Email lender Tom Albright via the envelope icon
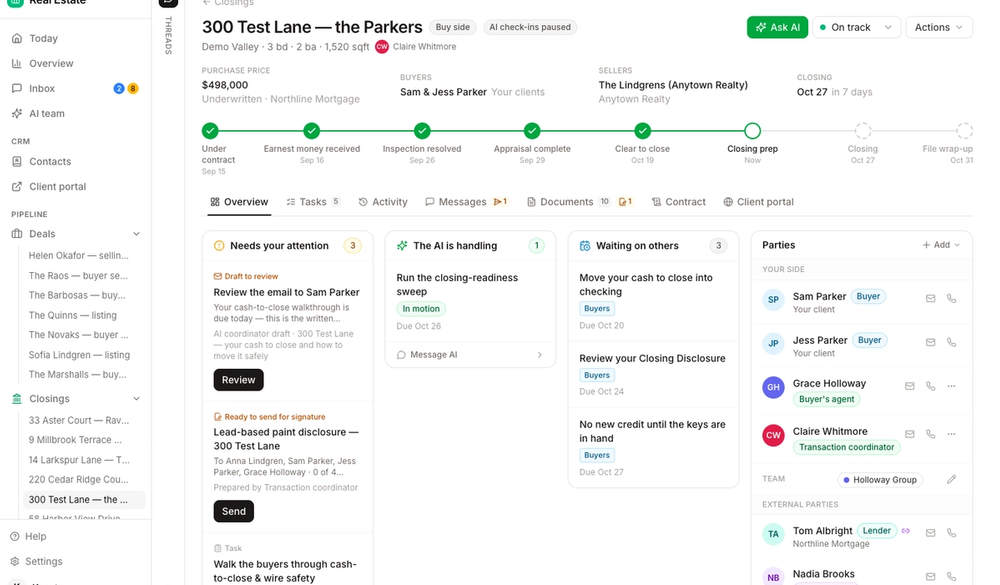The image size is (1000, 585). (x=930, y=533)
